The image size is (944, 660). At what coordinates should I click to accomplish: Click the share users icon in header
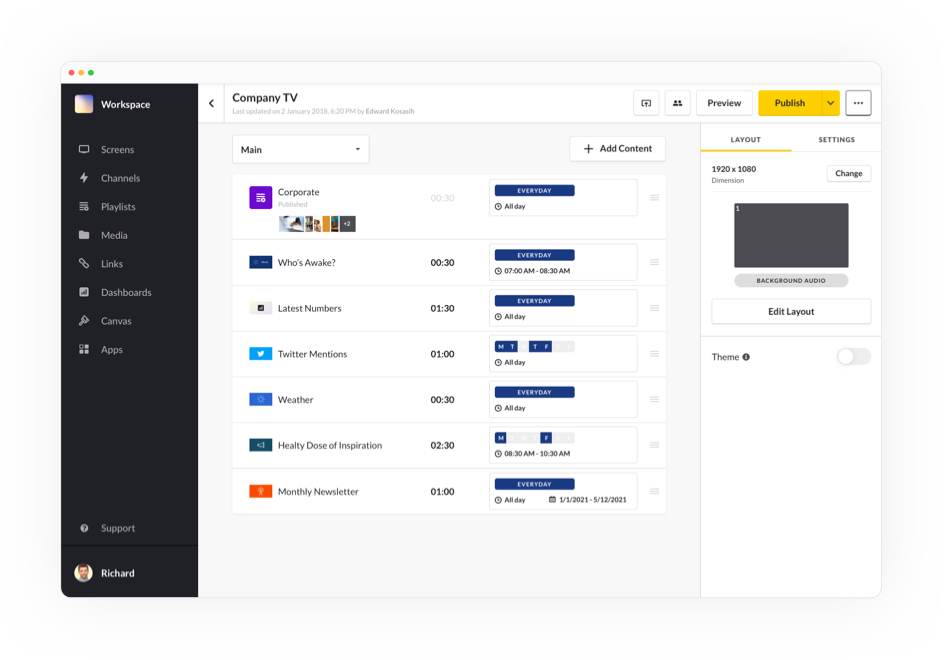tap(677, 103)
